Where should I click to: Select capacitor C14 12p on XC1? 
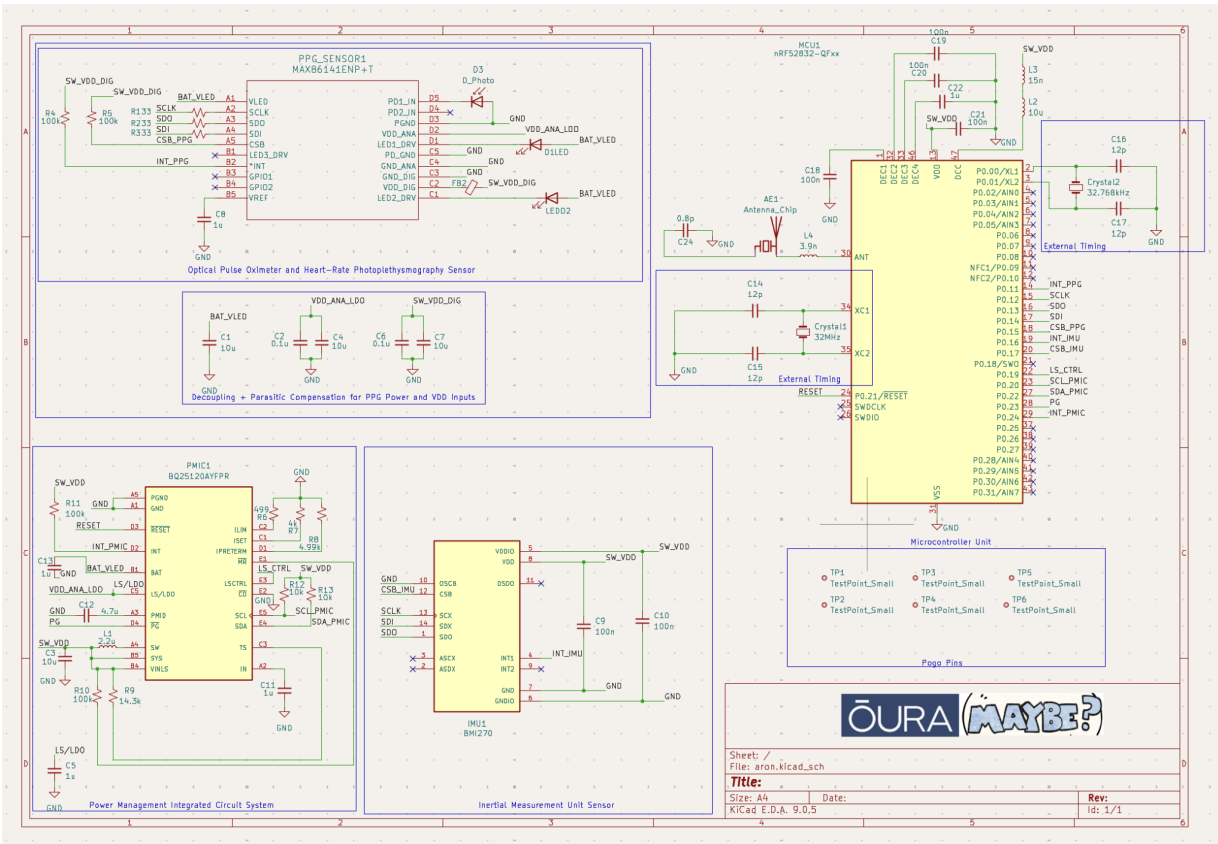pos(755,311)
